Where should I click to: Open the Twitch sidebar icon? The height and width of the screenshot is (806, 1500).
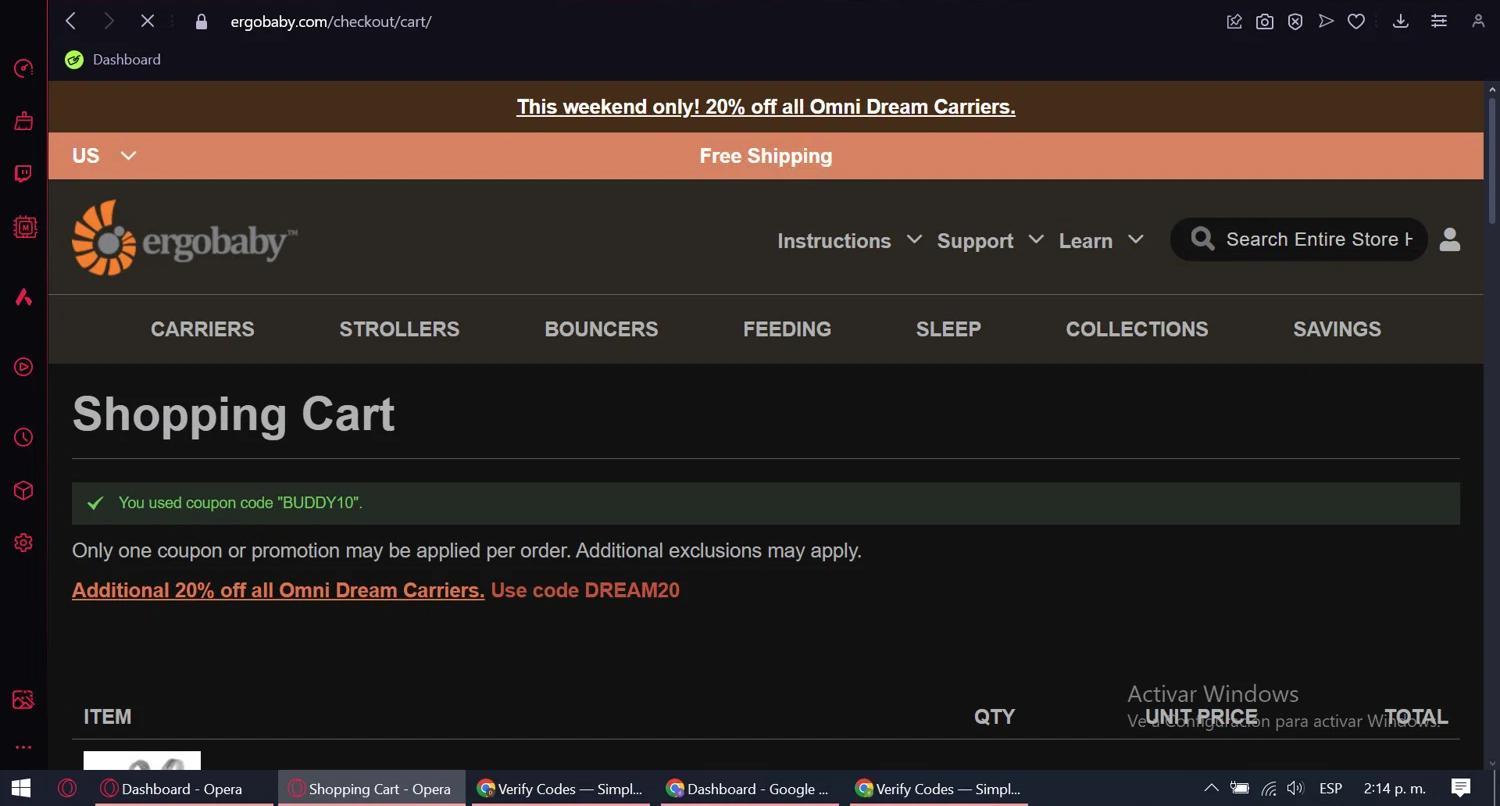click(24, 174)
